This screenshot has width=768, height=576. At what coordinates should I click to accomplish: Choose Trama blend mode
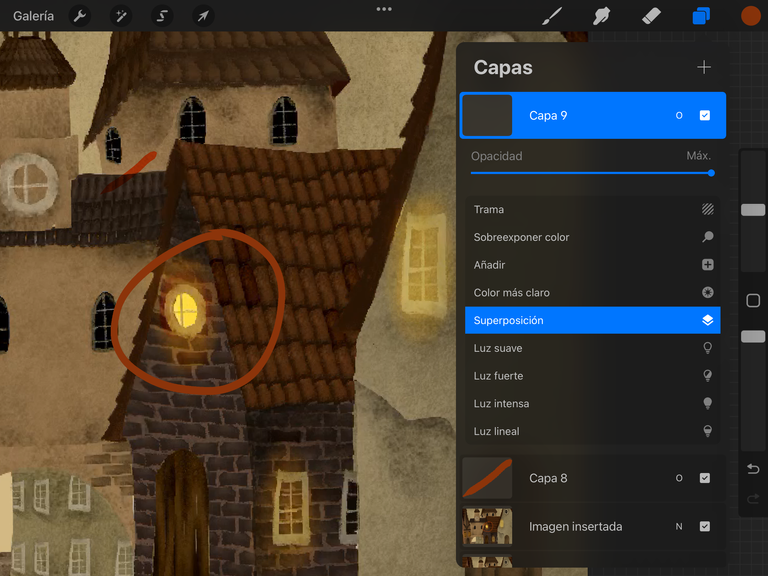coord(593,210)
